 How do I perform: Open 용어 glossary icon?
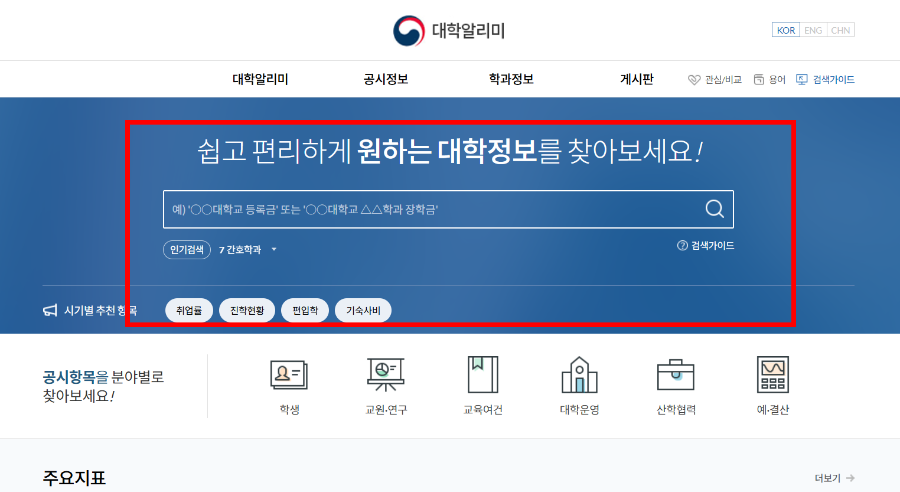(x=759, y=79)
